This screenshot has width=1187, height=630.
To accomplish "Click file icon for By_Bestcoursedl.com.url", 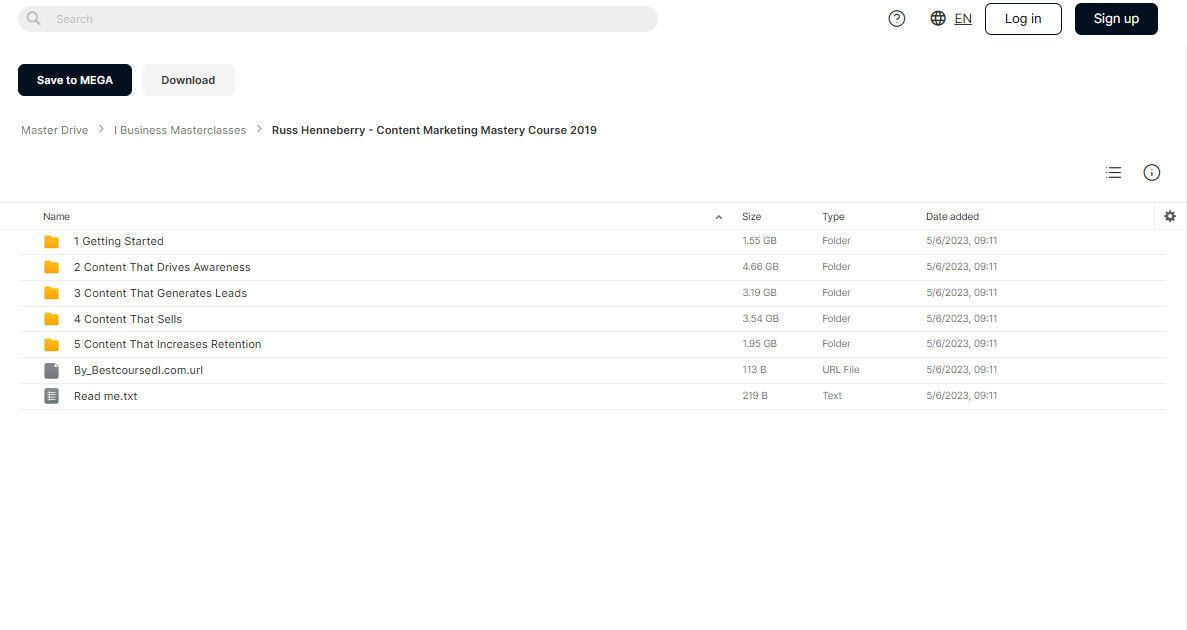I will pyautogui.click(x=51, y=370).
